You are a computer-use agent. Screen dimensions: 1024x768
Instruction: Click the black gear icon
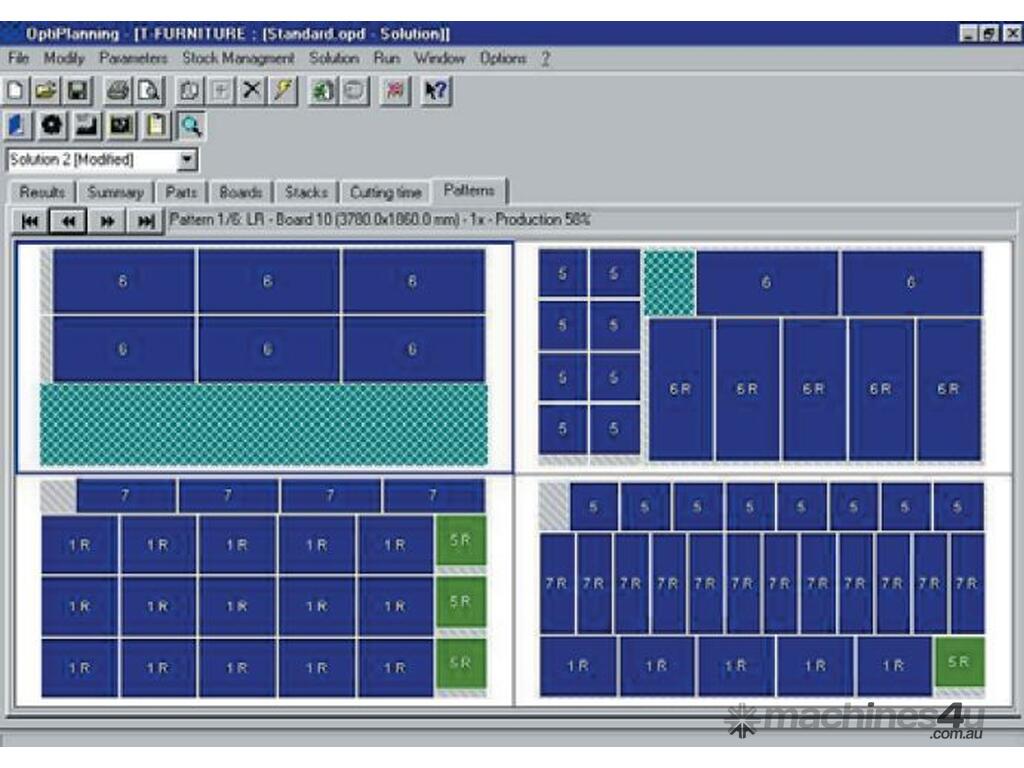[52, 125]
